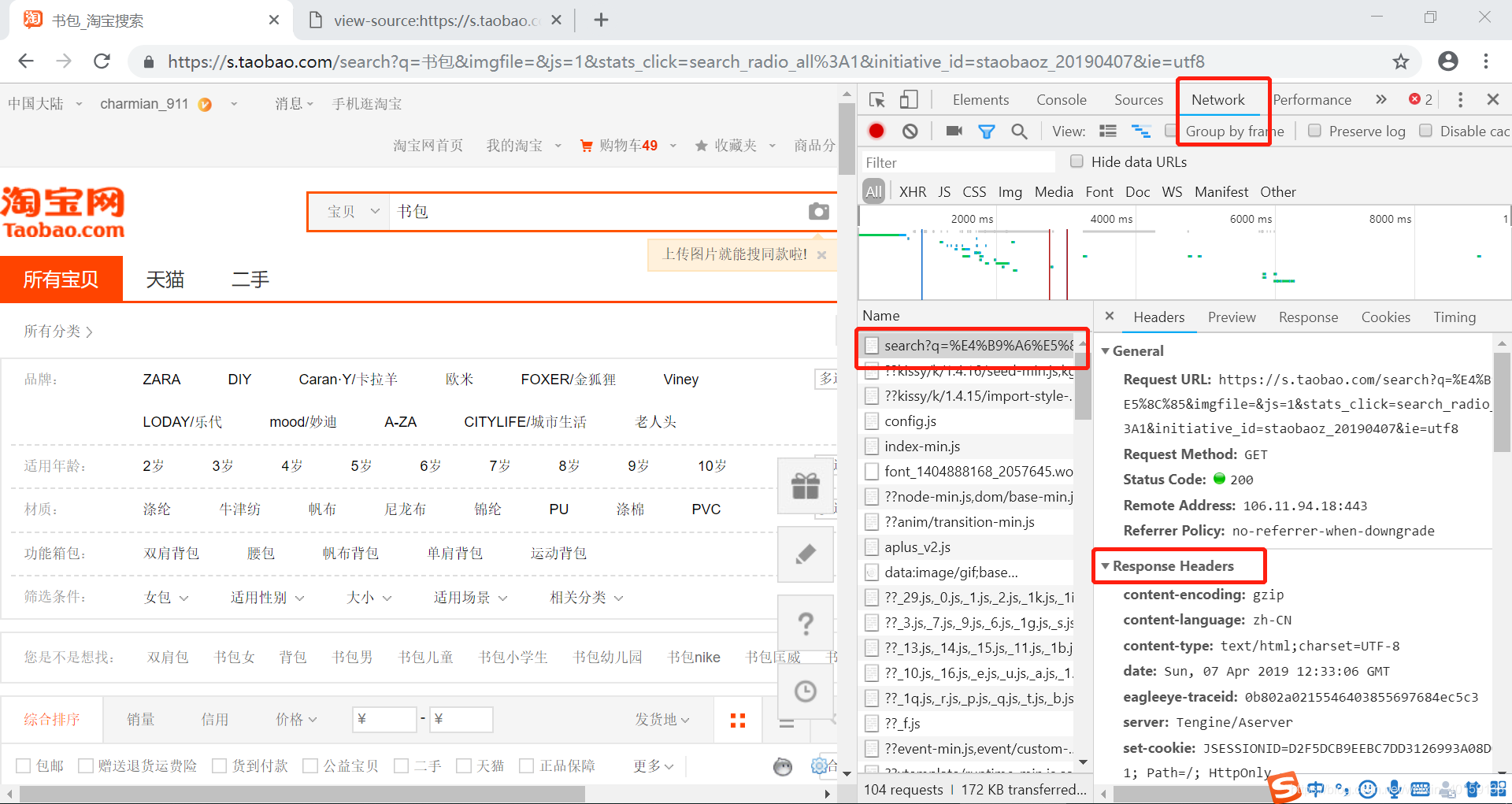This screenshot has height=804, width=1512.
Task: Switch to the Console tab in DevTools
Action: pyautogui.click(x=1061, y=99)
